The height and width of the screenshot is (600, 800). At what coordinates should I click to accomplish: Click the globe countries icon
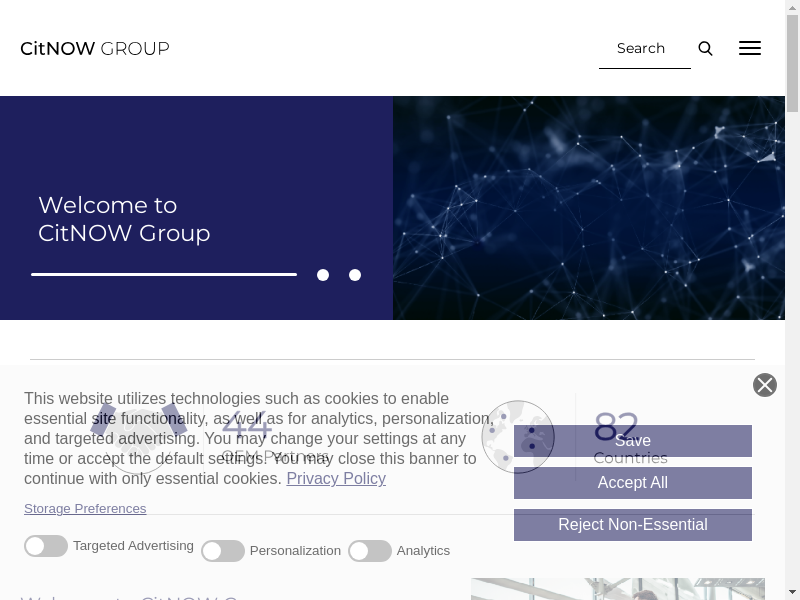point(517,437)
